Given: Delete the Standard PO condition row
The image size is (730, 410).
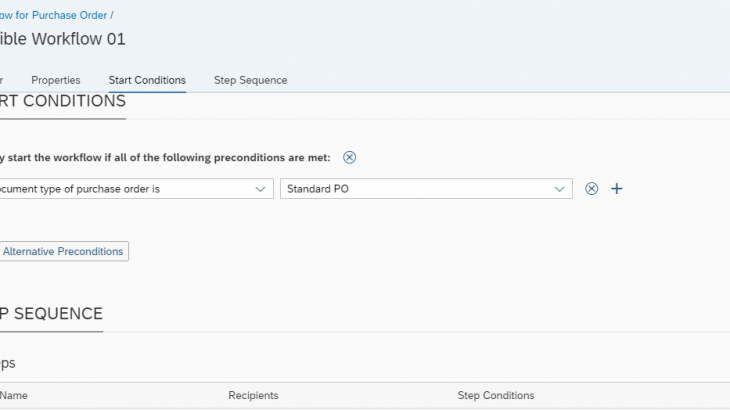Looking at the screenshot, I should click(591, 189).
